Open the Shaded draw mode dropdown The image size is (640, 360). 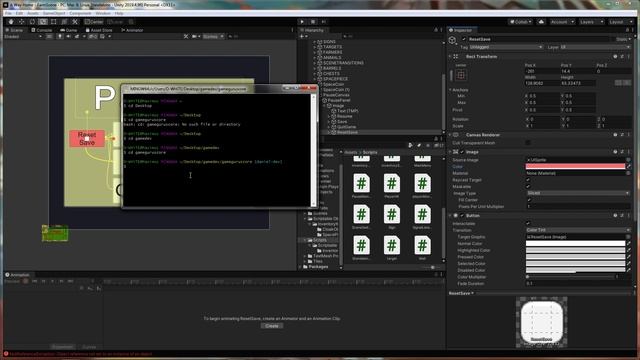23,36
